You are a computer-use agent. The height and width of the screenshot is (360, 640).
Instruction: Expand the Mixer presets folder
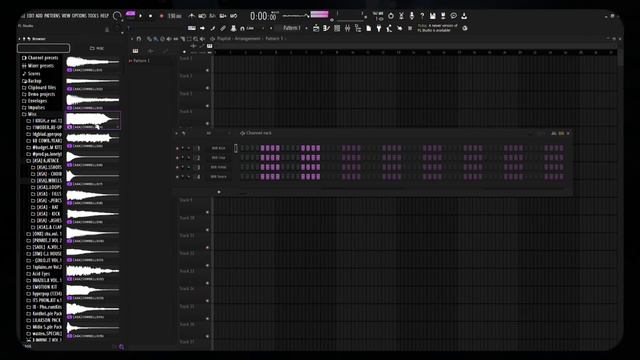click(x=38, y=66)
